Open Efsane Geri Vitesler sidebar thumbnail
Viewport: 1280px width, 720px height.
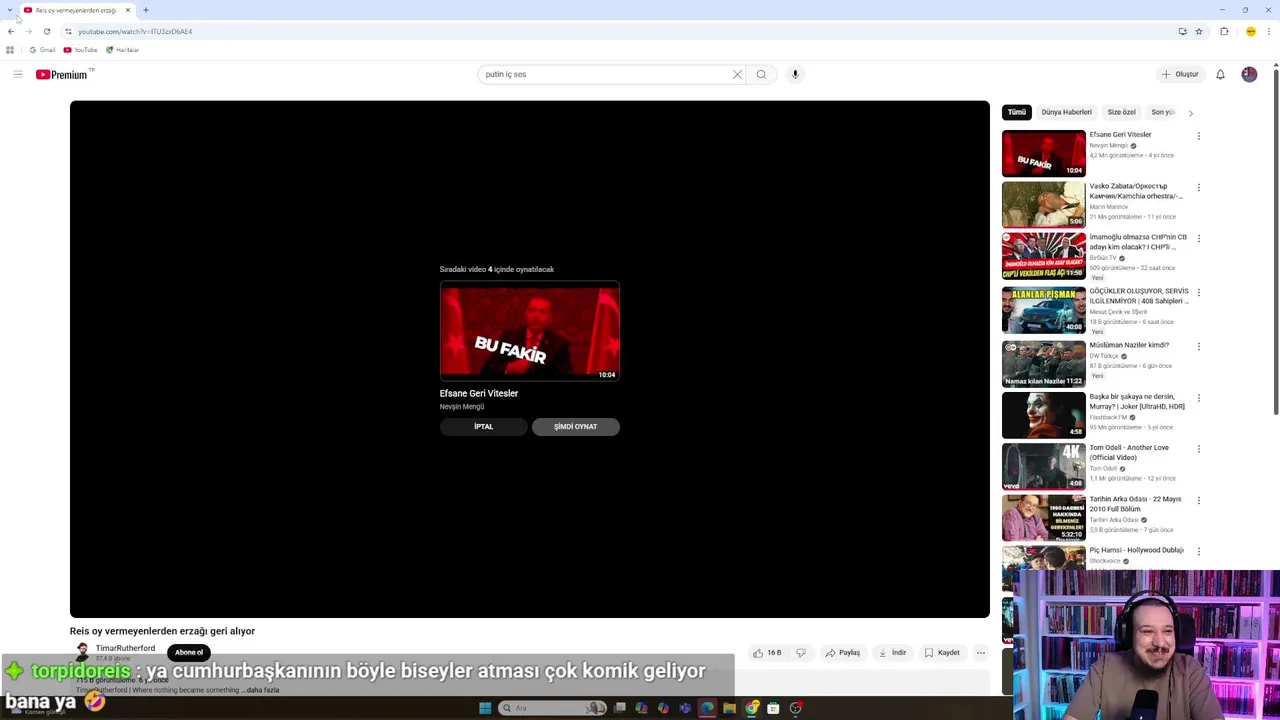point(1043,153)
